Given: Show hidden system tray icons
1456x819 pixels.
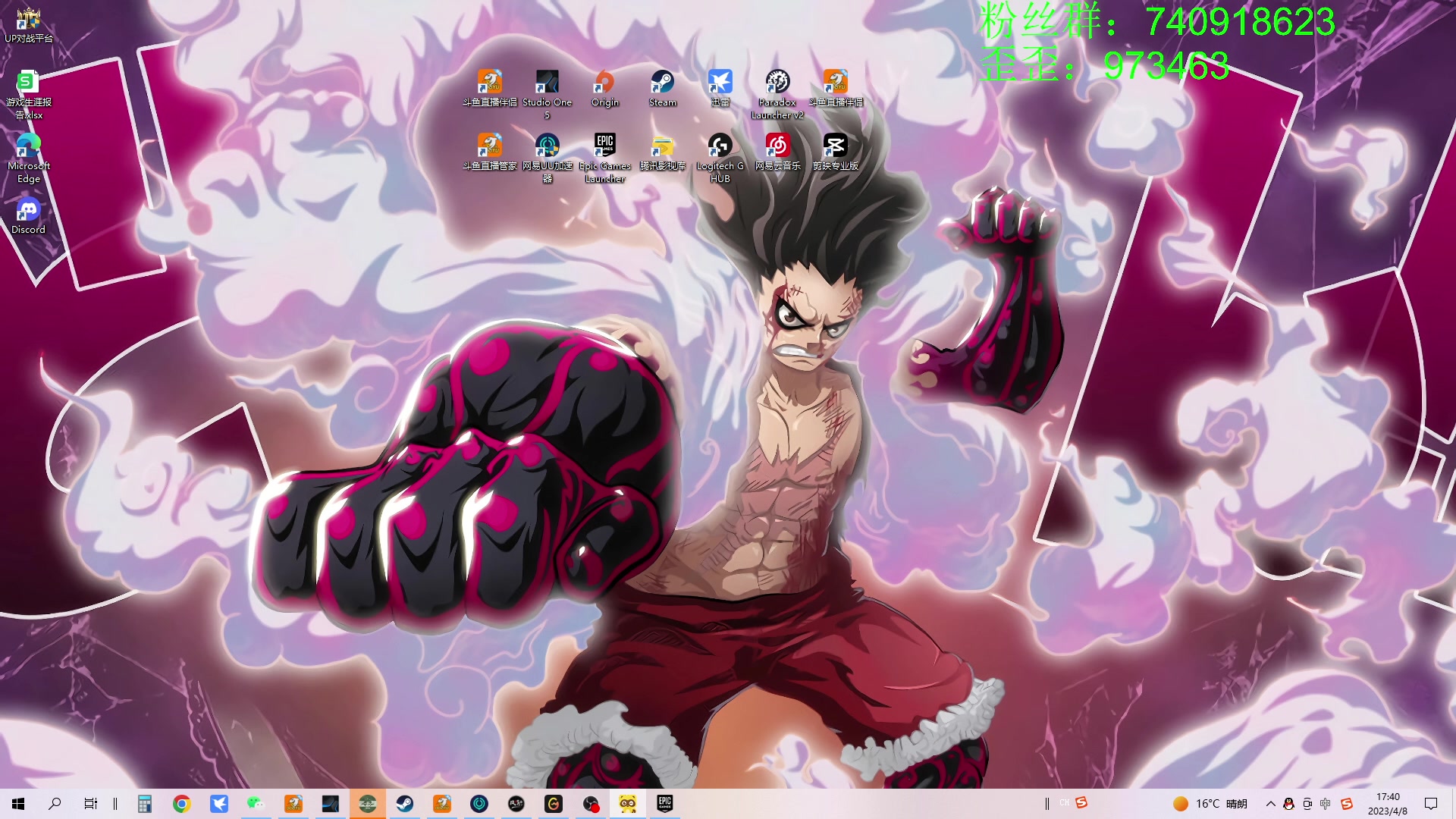Looking at the screenshot, I should (1271, 804).
